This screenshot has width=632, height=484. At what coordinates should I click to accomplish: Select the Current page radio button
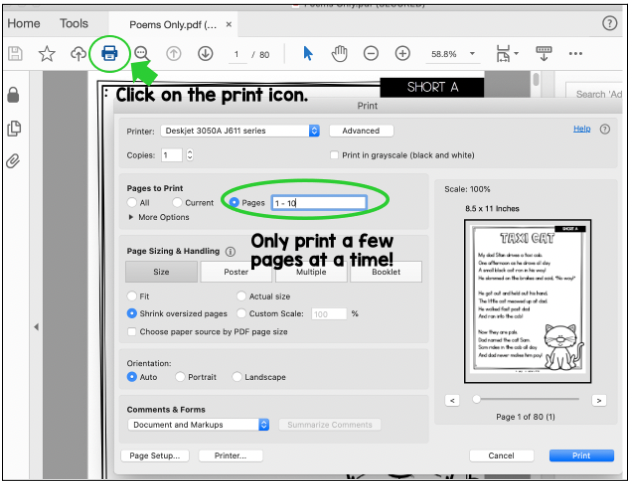pos(177,202)
